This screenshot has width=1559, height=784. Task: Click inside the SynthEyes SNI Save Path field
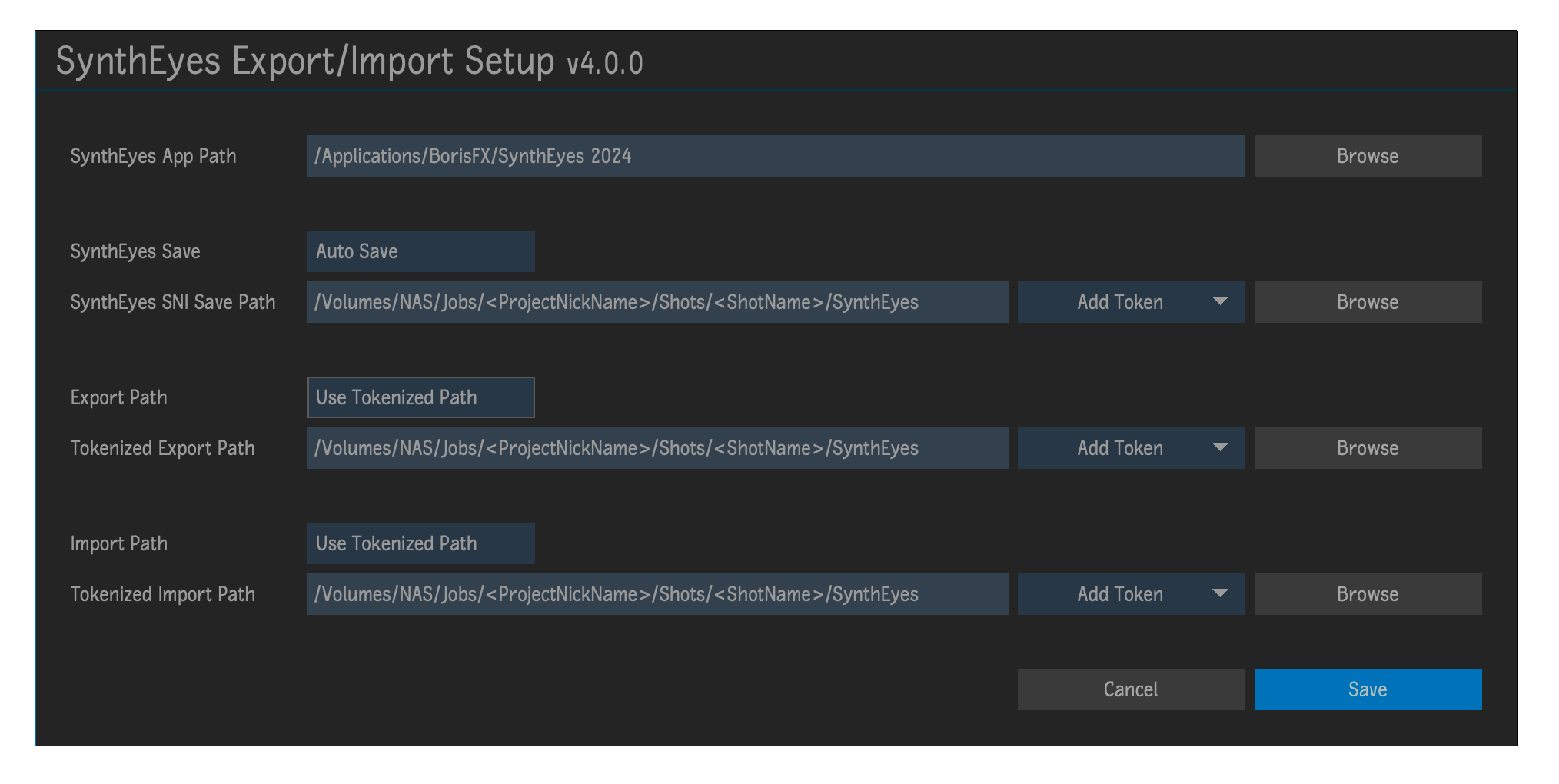coord(657,302)
